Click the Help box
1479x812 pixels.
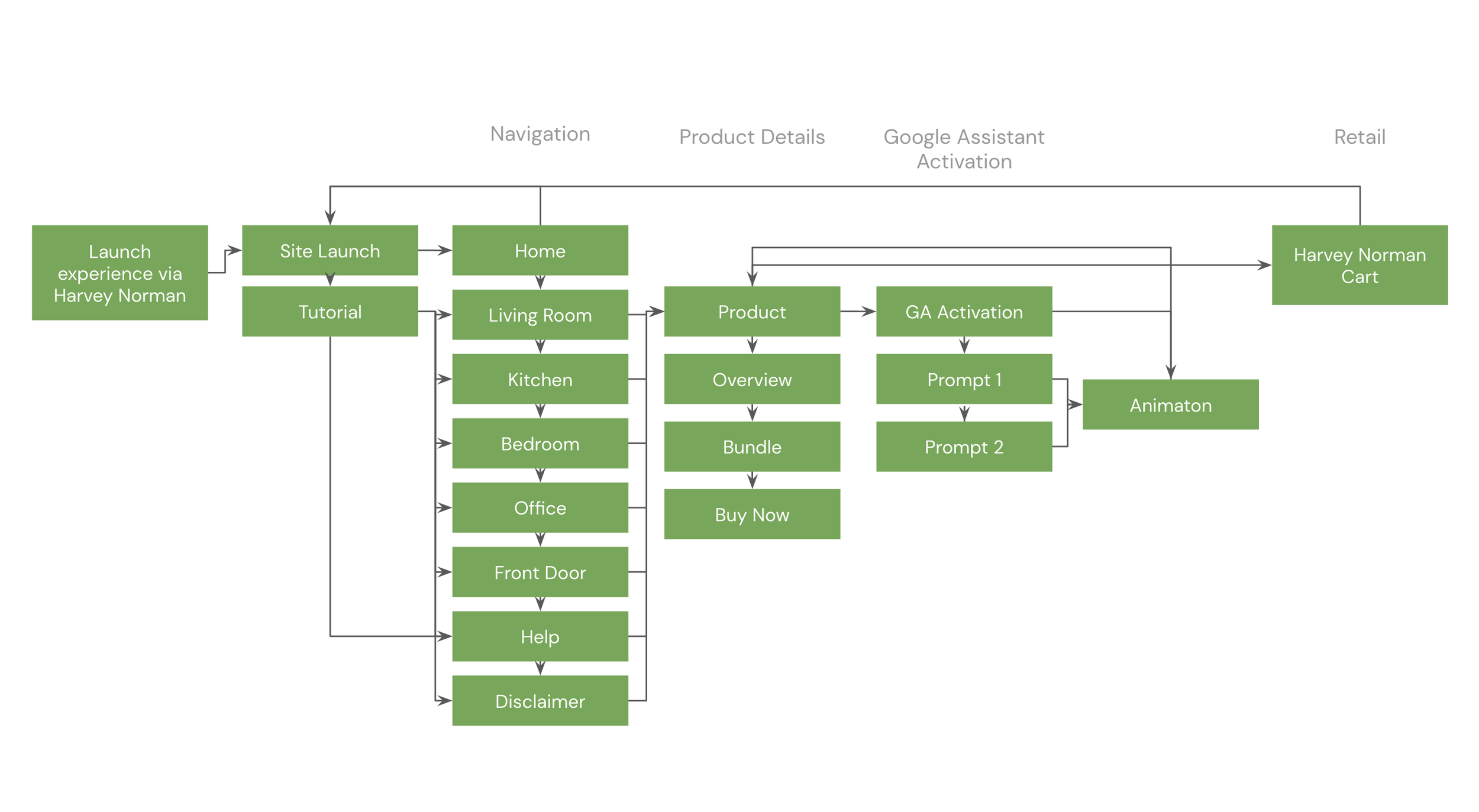pyautogui.click(x=540, y=636)
